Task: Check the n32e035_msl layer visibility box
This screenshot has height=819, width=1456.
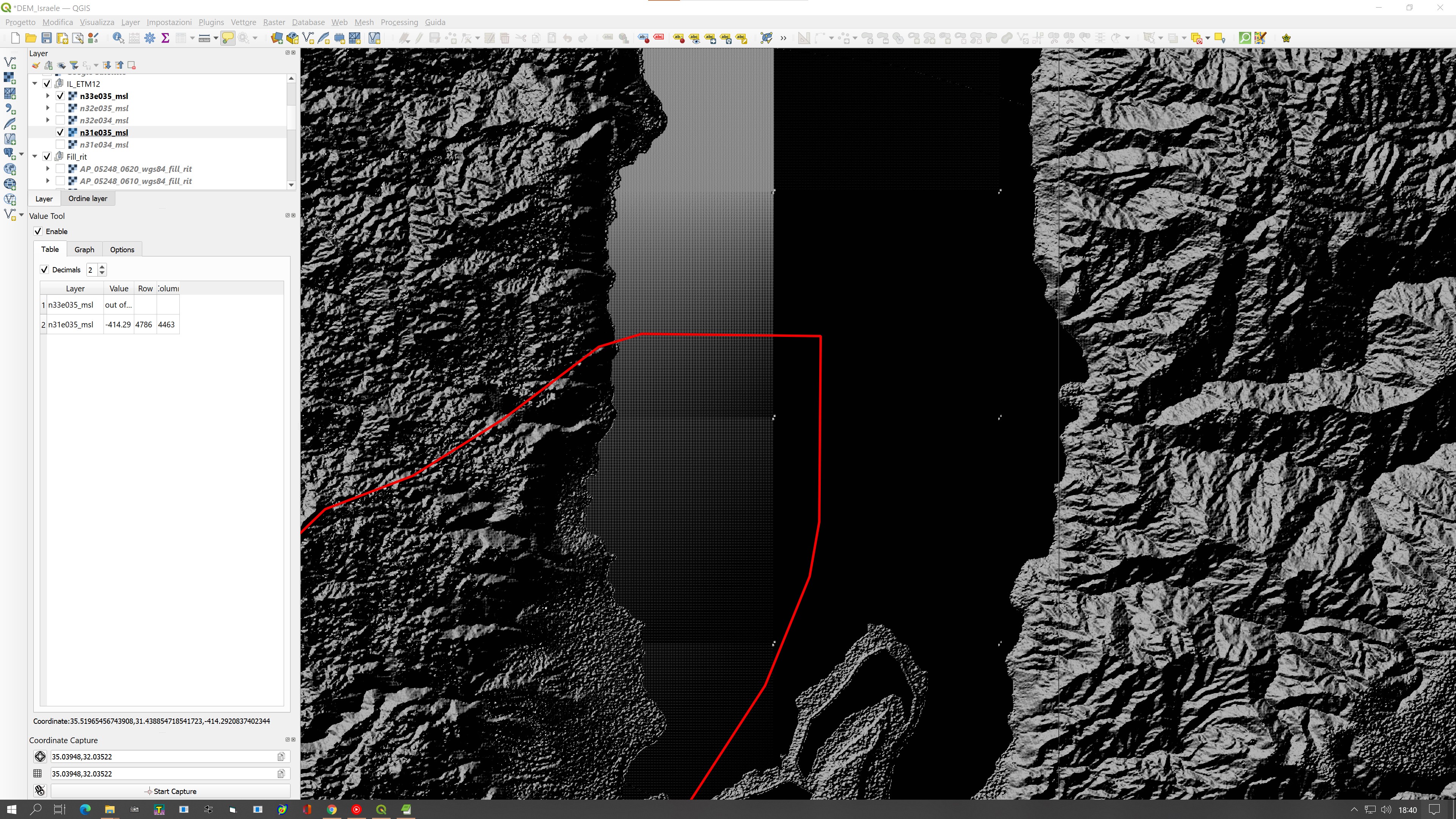Action: (x=60, y=108)
